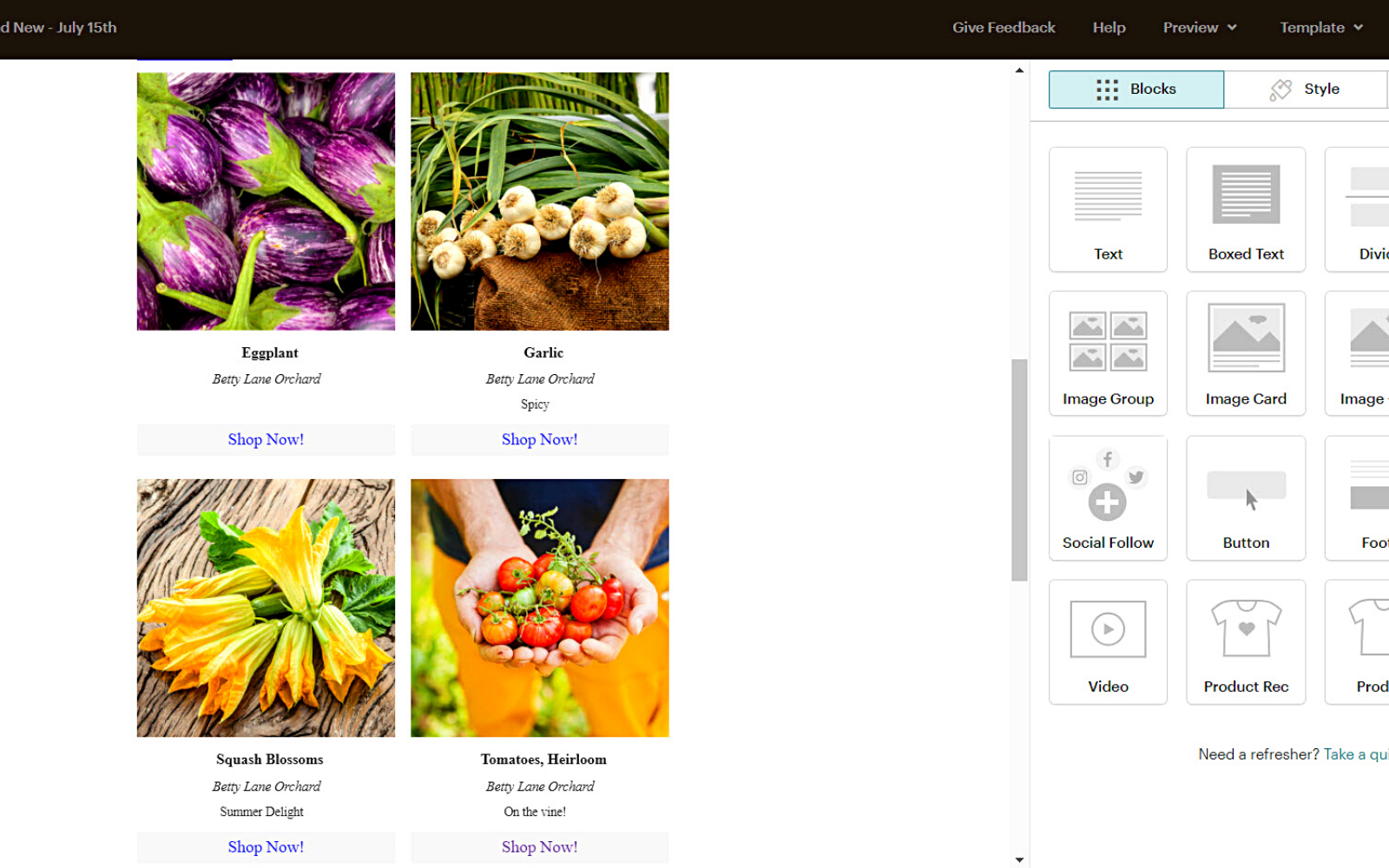Choose the Video block

1108,642
